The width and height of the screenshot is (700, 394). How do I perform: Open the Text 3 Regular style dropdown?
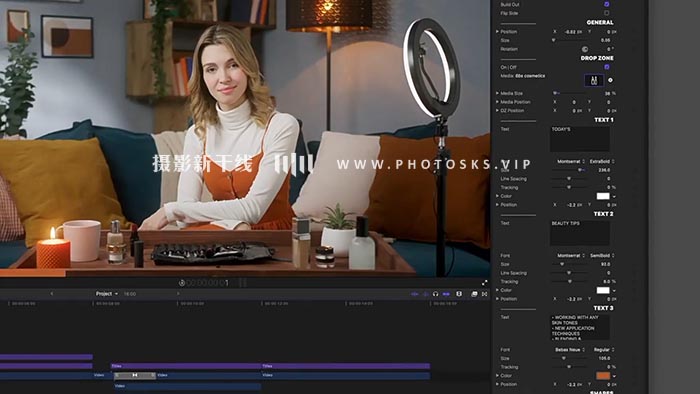pos(604,349)
